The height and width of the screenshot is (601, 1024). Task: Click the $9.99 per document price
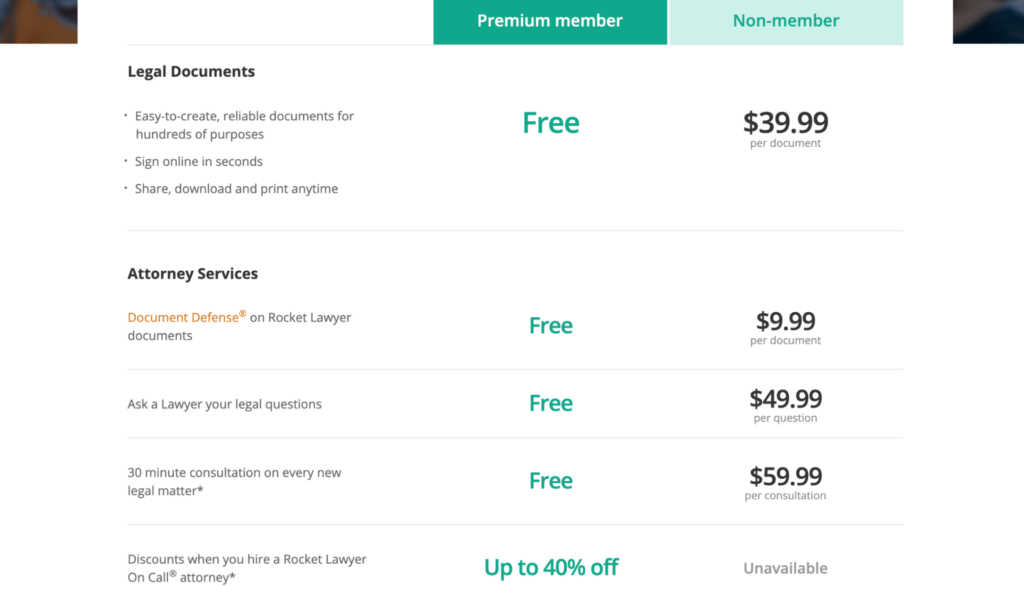pyautogui.click(x=785, y=327)
